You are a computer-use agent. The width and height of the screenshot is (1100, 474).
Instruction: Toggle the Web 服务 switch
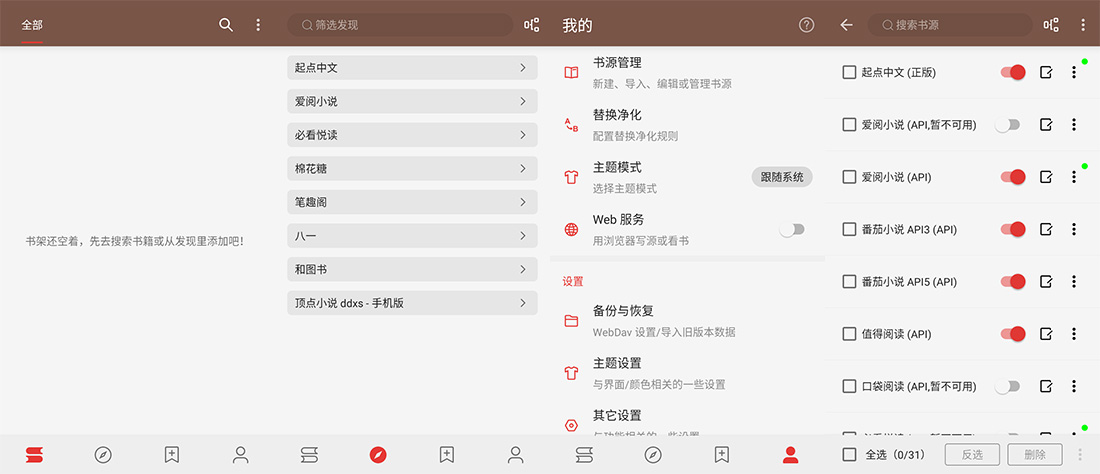(792, 229)
